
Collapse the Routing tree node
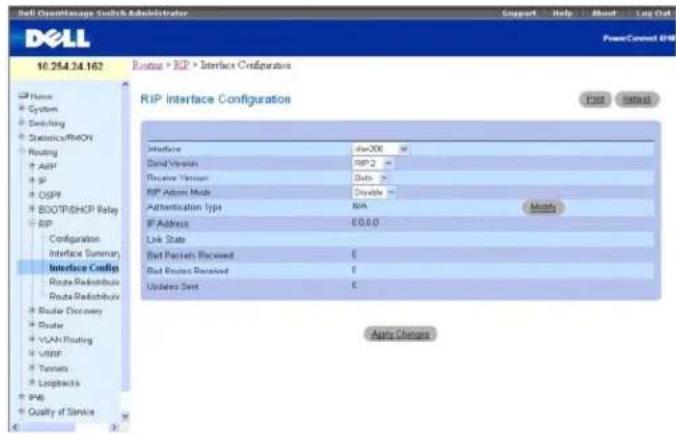pyautogui.click(x=22, y=151)
